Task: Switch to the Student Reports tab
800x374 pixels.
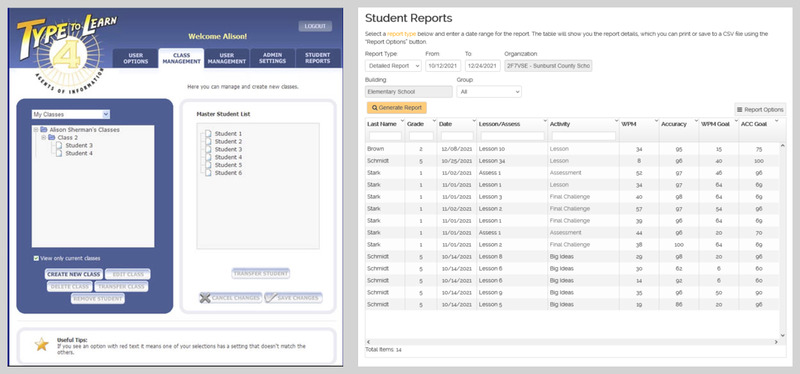Action: tap(318, 58)
